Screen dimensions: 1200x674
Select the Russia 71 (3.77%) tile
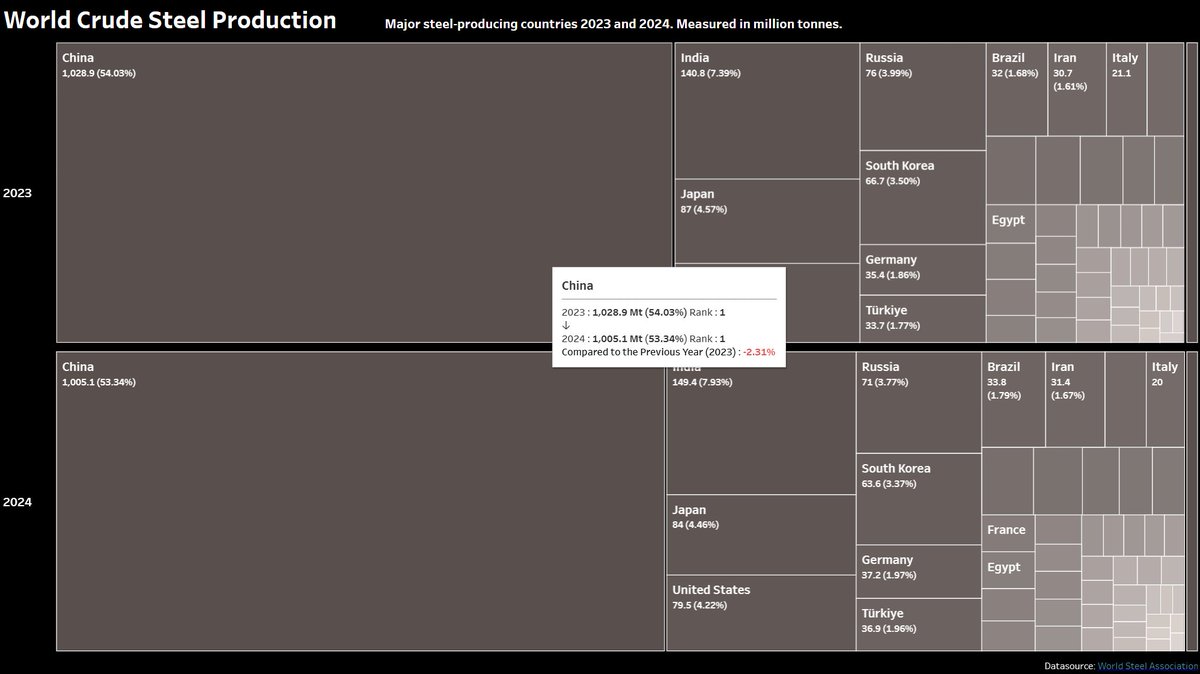tap(918, 402)
